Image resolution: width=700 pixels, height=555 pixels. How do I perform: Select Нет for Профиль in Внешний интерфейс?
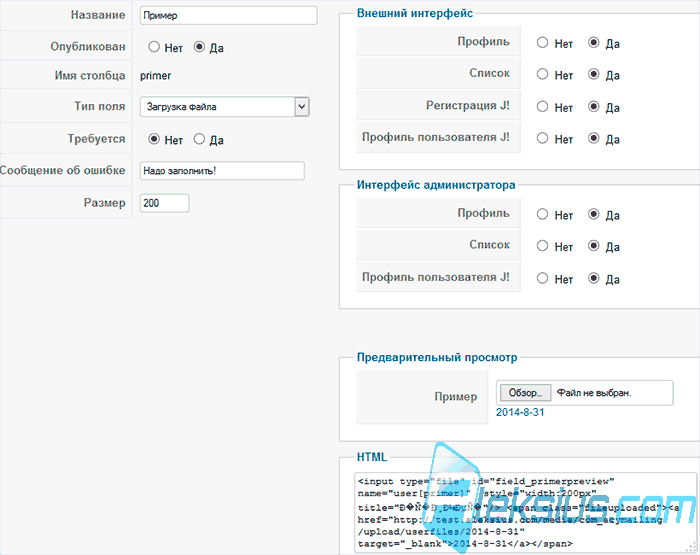pyautogui.click(x=542, y=42)
